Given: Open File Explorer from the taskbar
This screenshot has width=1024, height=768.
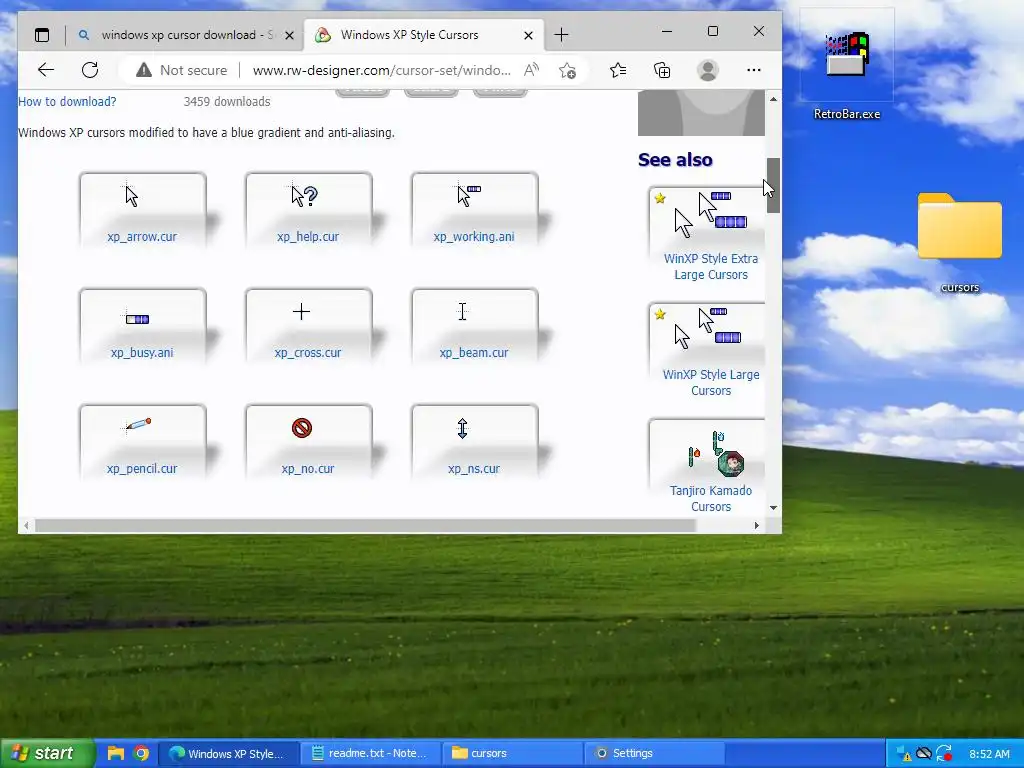Looking at the screenshot, I should 116,754.
